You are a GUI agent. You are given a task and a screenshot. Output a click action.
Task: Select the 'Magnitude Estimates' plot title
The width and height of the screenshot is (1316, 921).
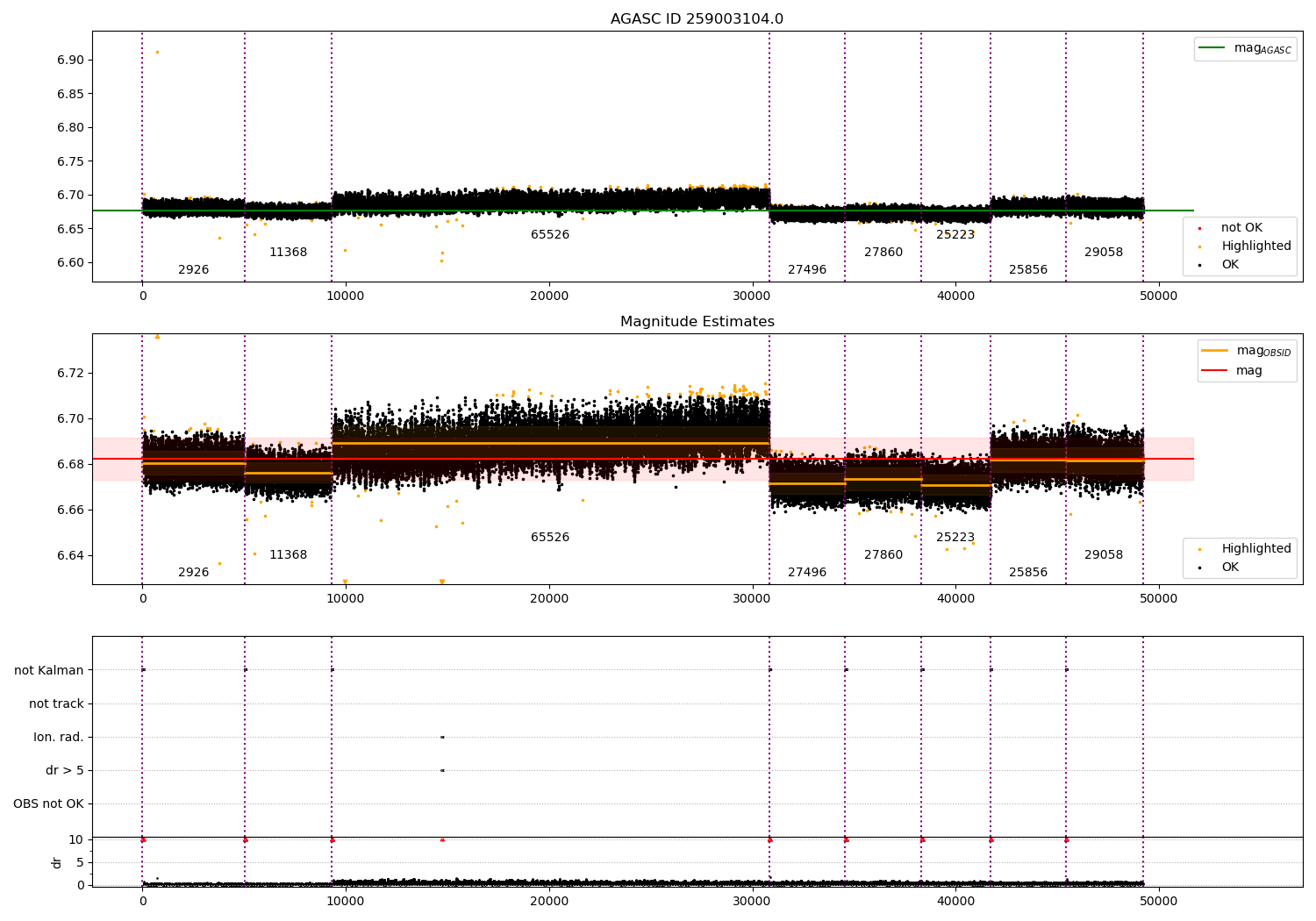tap(697, 322)
